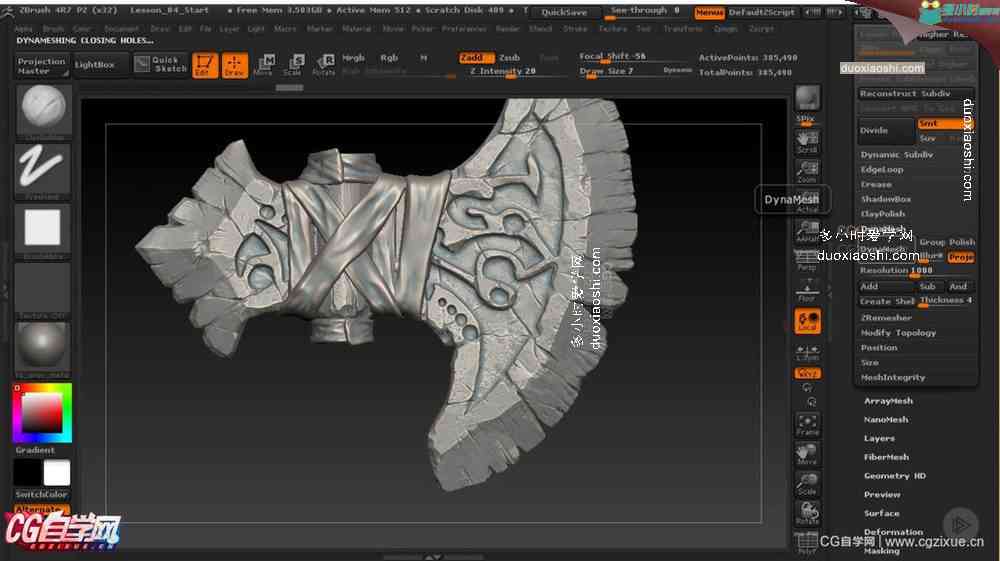The height and width of the screenshot is (561, 1000).
Task: Toggle the PolyF wireframe icon
Action: click(807, 543)
